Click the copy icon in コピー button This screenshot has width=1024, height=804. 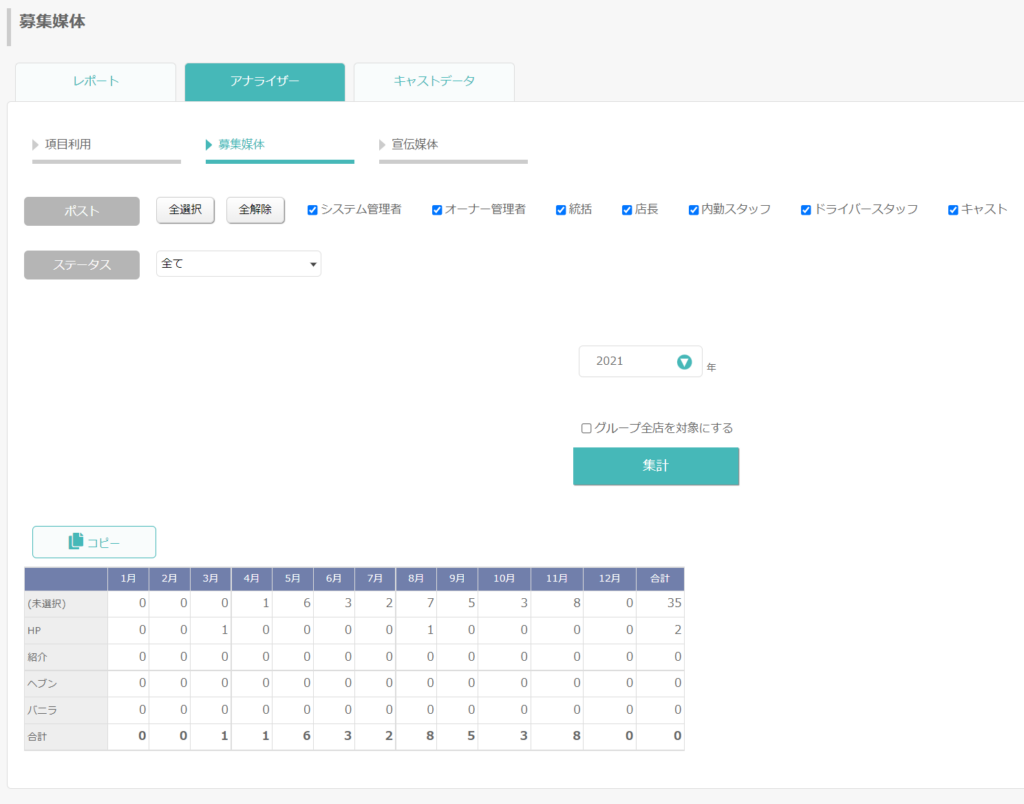tap(76, 541)
